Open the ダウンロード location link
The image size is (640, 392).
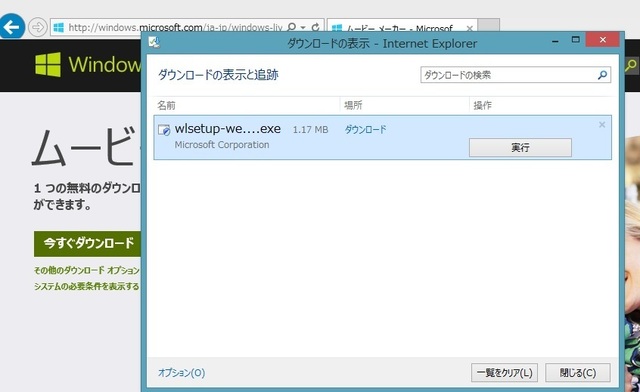coord(365,129)
